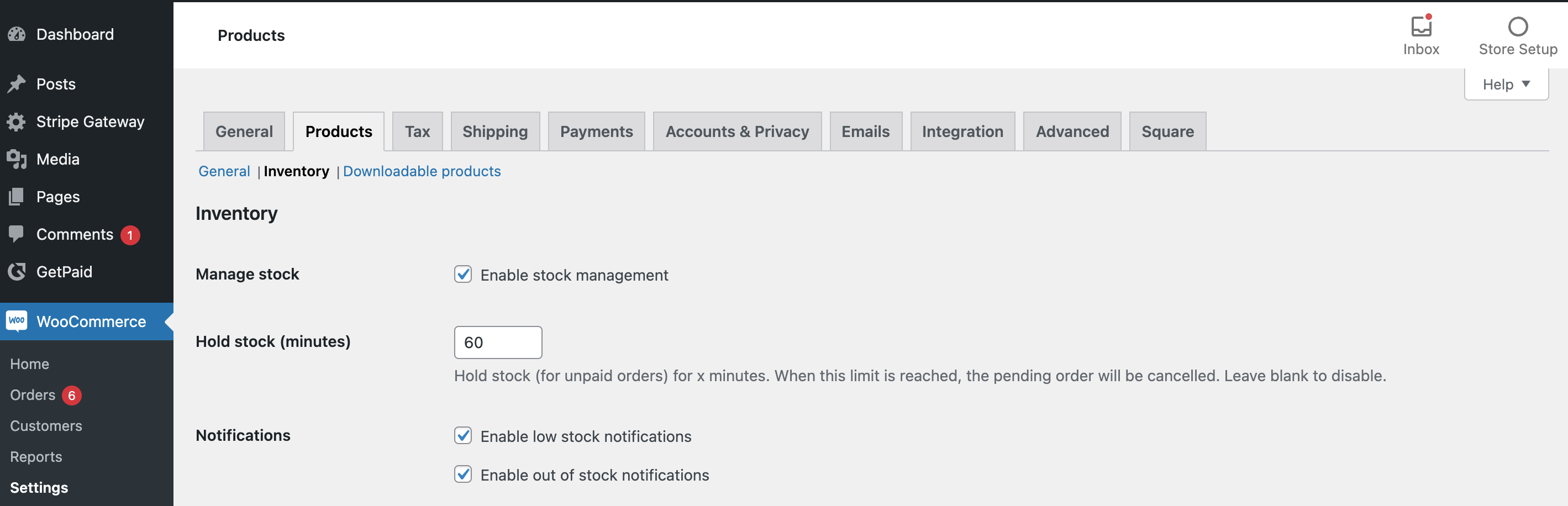This screenshot has height=506, width=1568.
Task: Select the Stripe Gateway gear icon
Action: pos(17,121)
